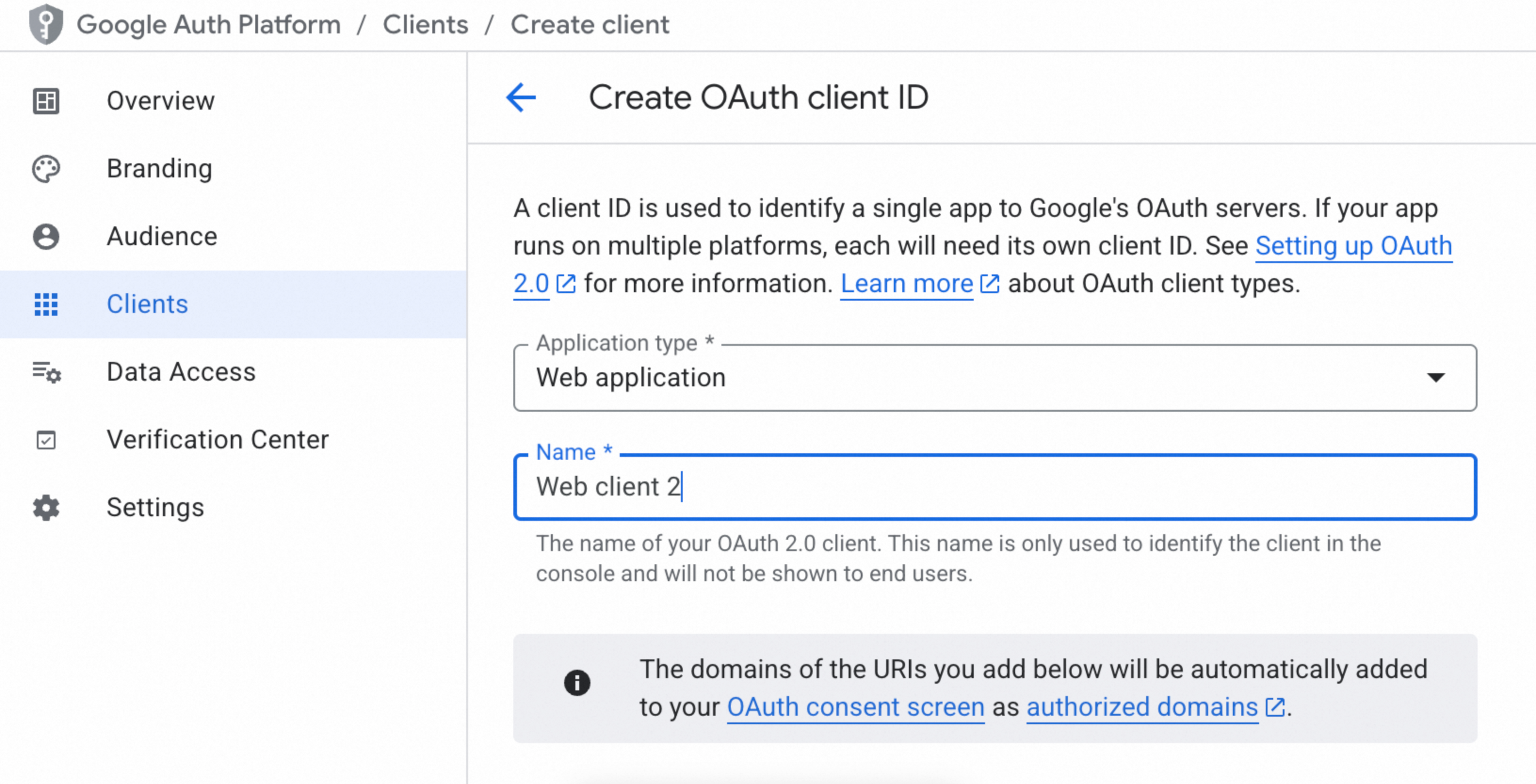Click the Name field helper text
This screenshot has width=1536, height=784.
(958, 558)
